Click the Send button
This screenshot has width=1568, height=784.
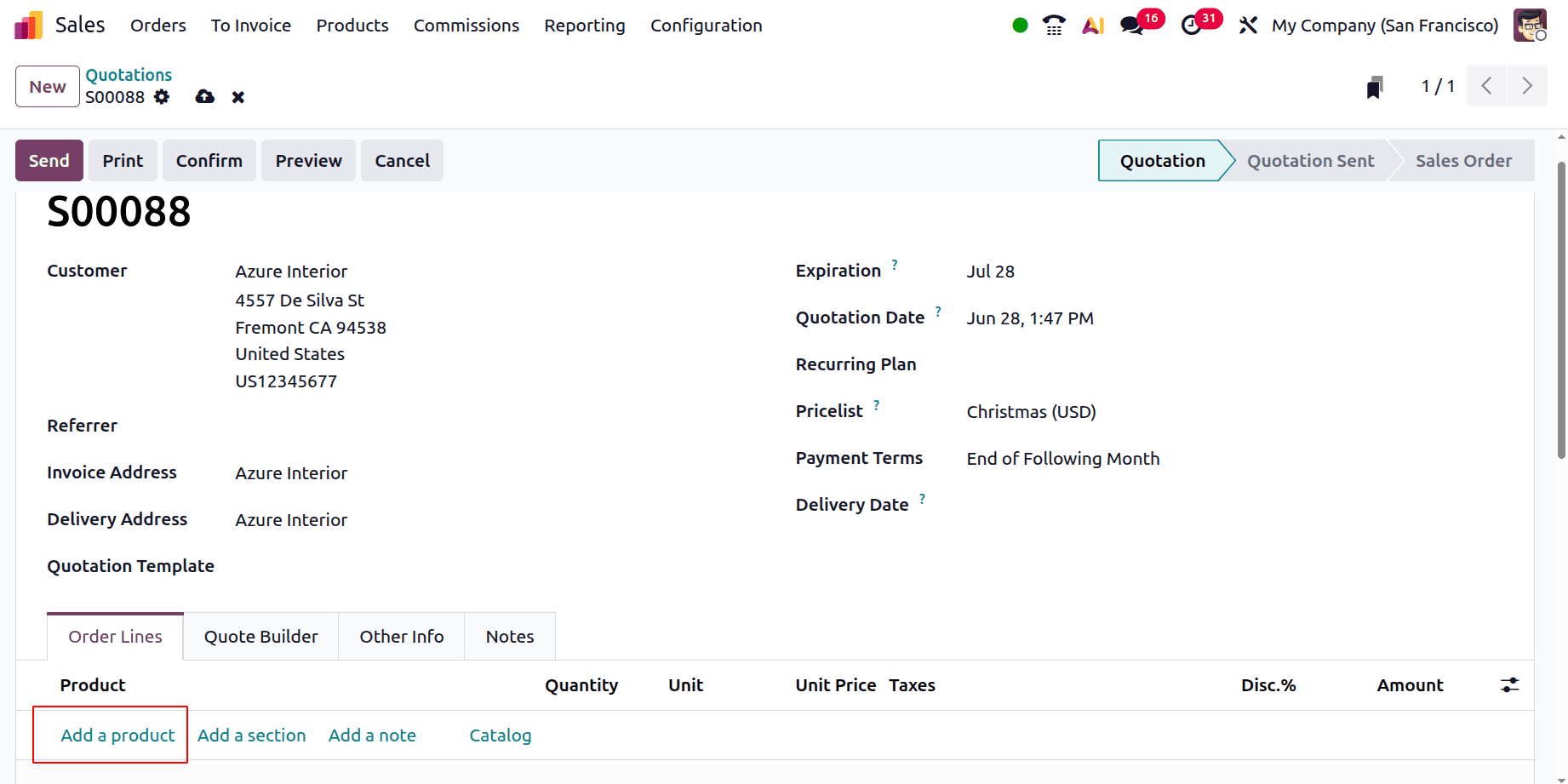click(x=49, y=161)
